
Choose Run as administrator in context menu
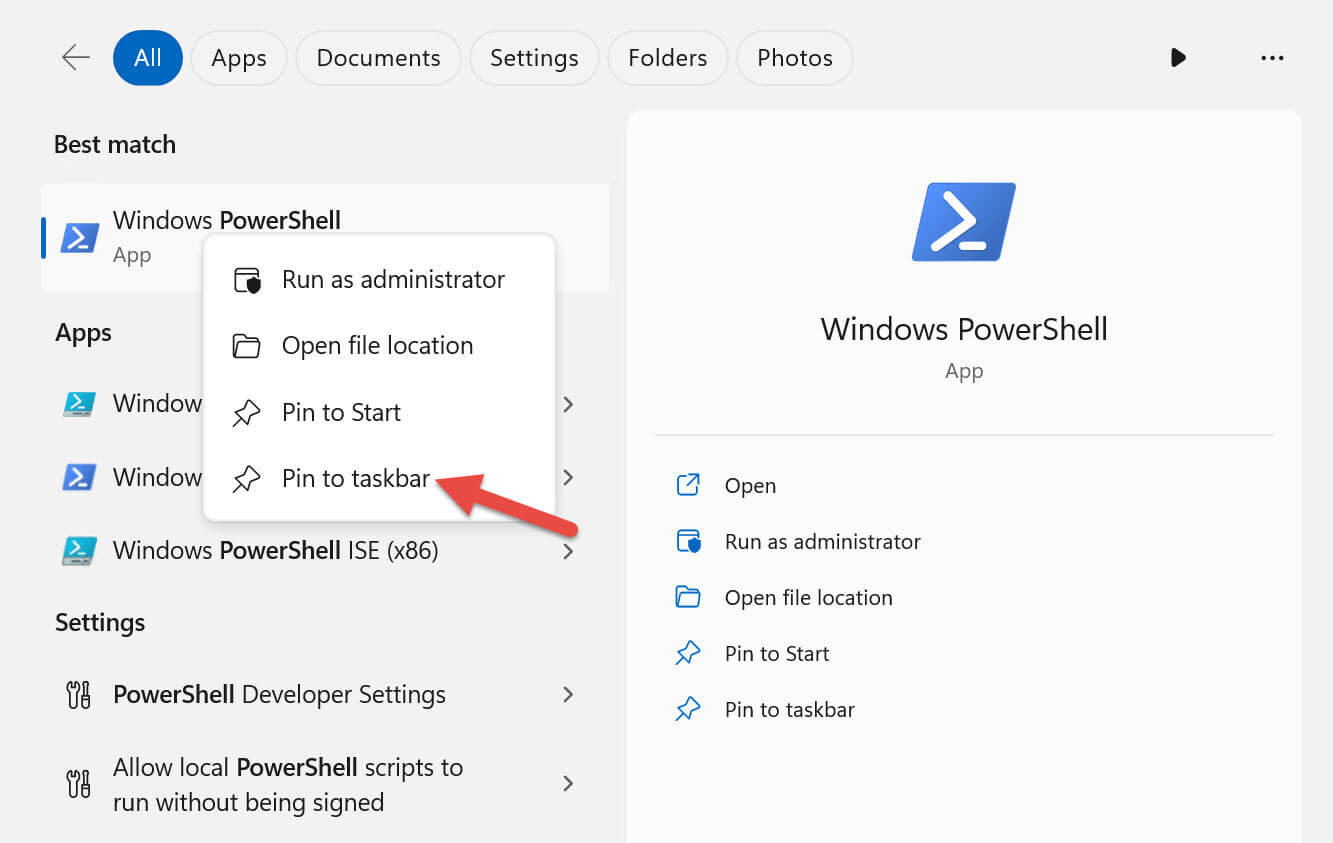coord(392,280)
